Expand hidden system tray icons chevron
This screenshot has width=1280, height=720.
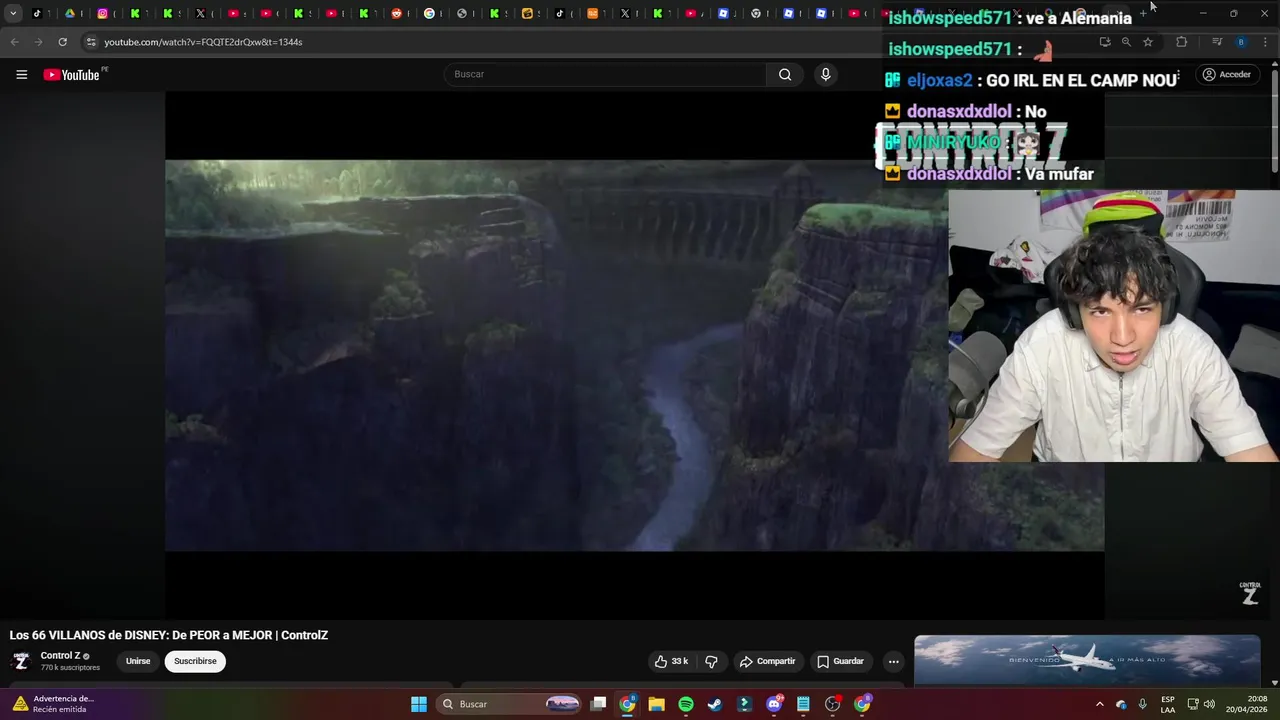pyautogui.click(x=1100, y=704)
